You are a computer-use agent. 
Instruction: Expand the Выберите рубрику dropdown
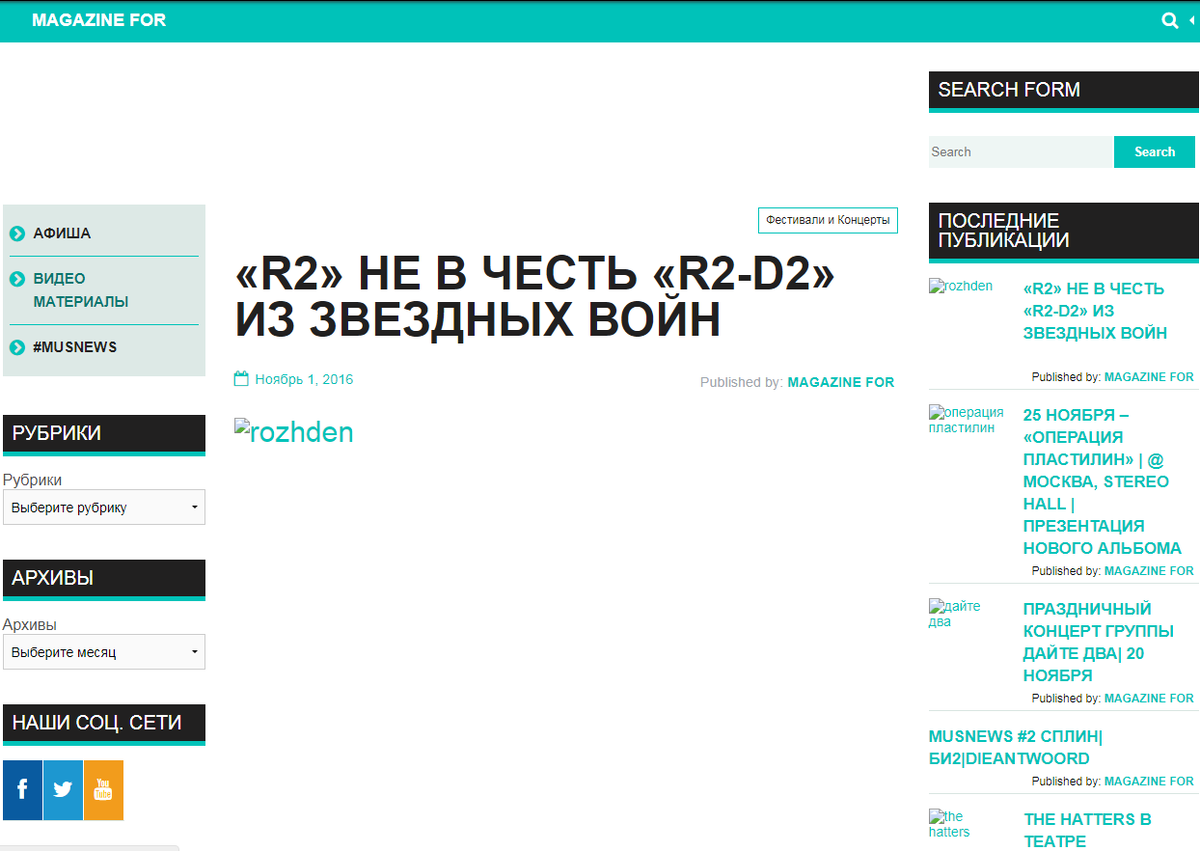104,507
